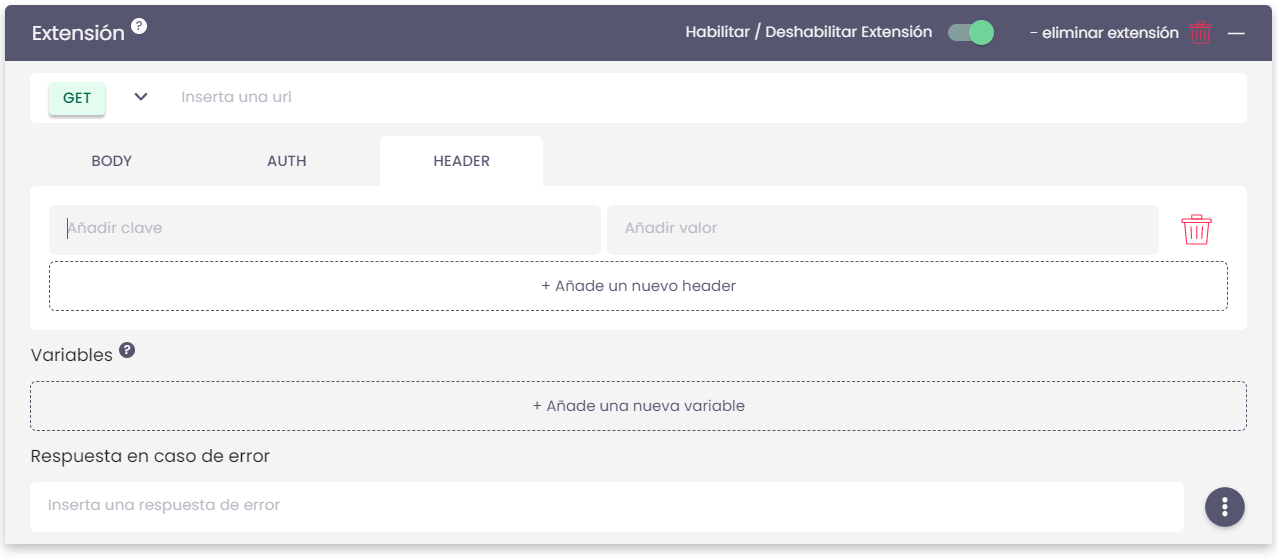The width and height of the screenshot is (1278, 559).
Task: Click the red trash icon for eliminar extensión
Action: point(1201,33)
